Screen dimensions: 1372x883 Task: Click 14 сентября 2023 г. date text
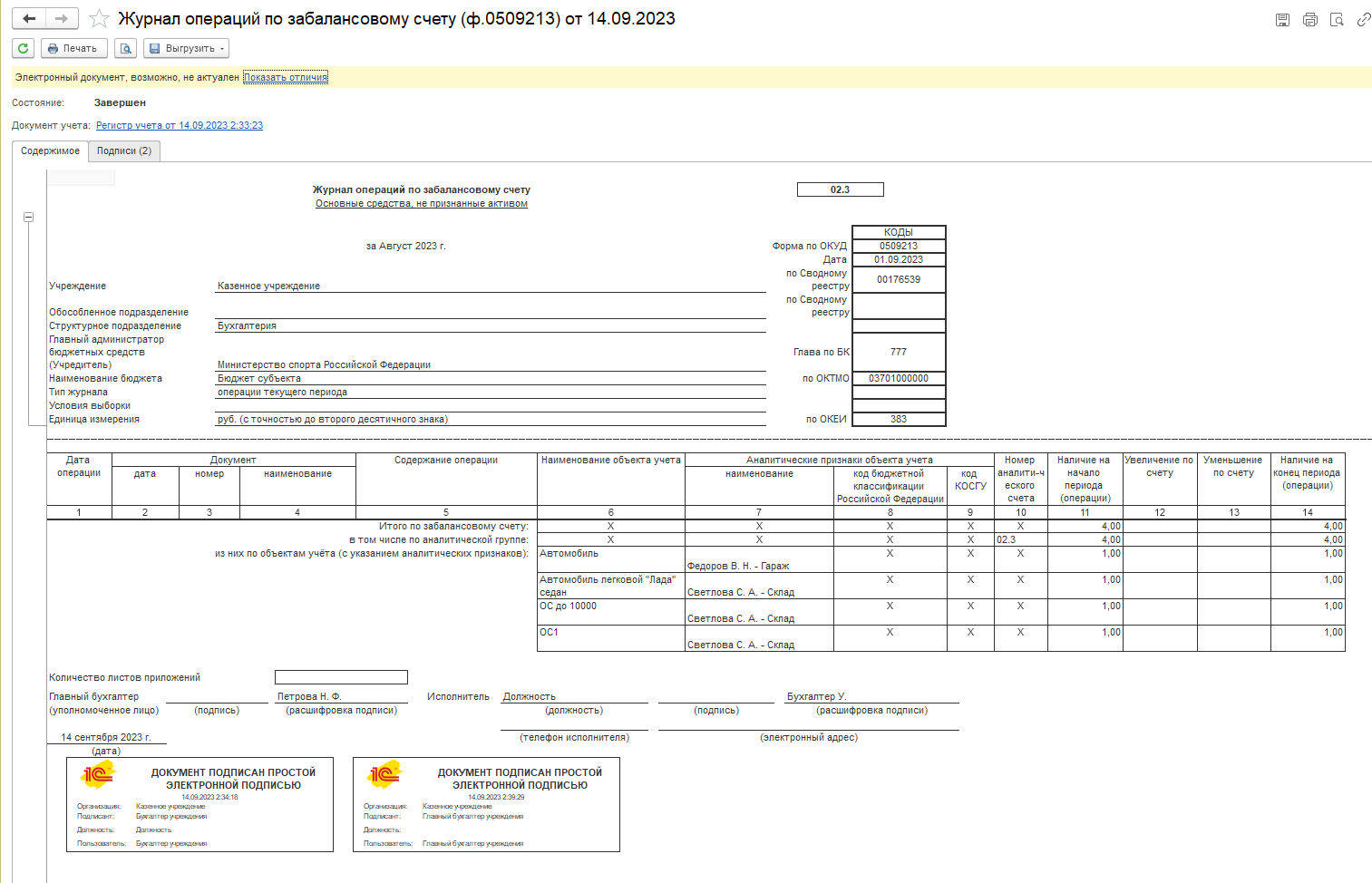106,737
